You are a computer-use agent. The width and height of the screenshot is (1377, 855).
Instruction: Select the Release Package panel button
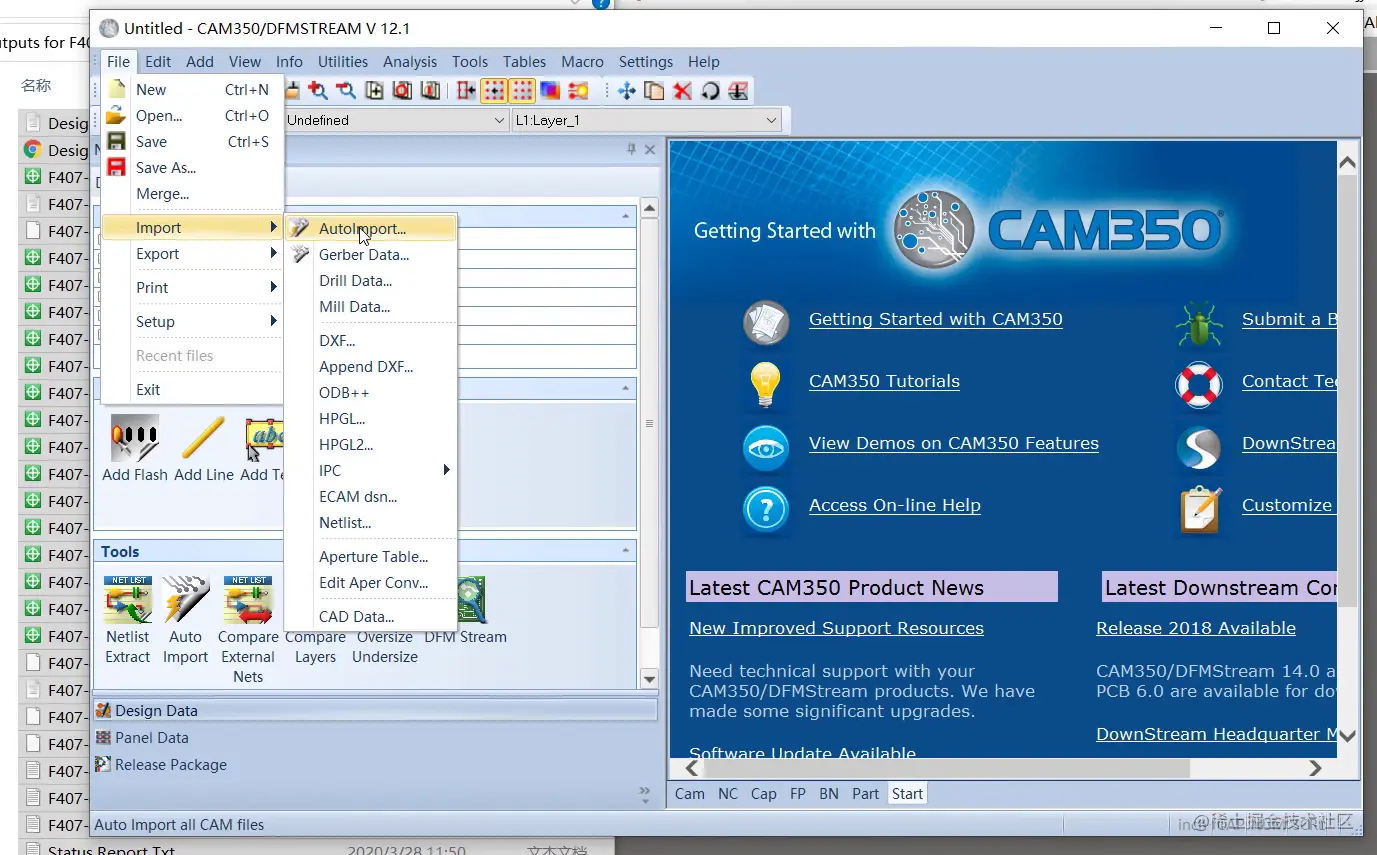(374, 764)
